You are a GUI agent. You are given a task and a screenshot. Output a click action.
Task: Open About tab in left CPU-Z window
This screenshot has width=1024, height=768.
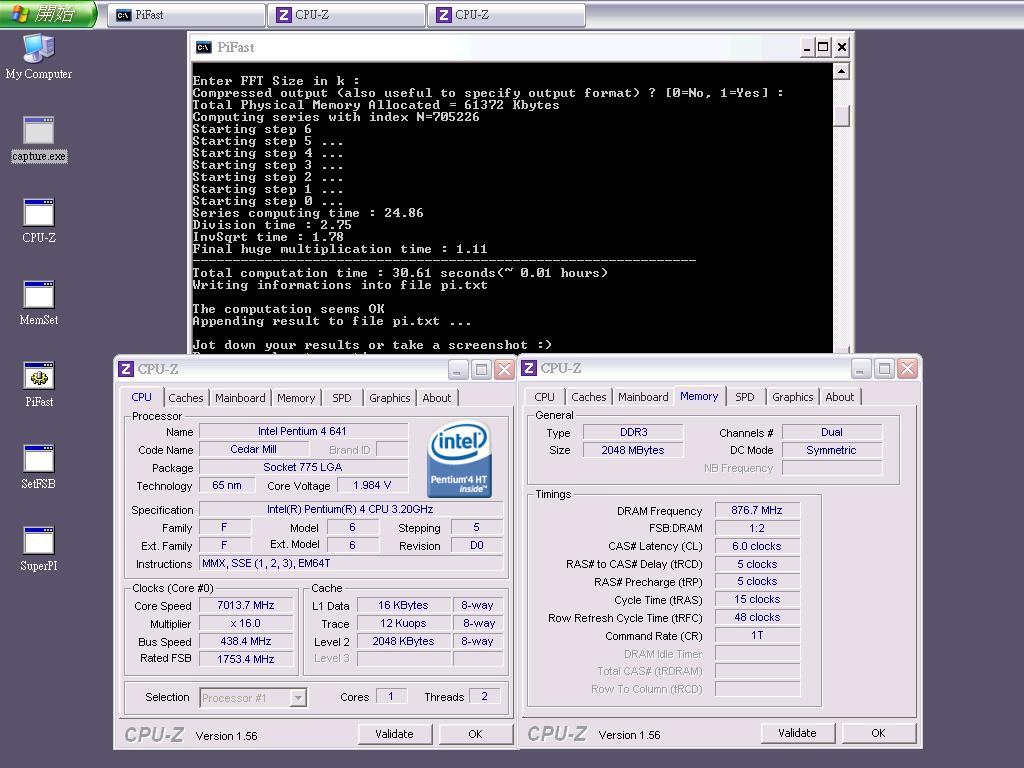[x=437, y=398]
